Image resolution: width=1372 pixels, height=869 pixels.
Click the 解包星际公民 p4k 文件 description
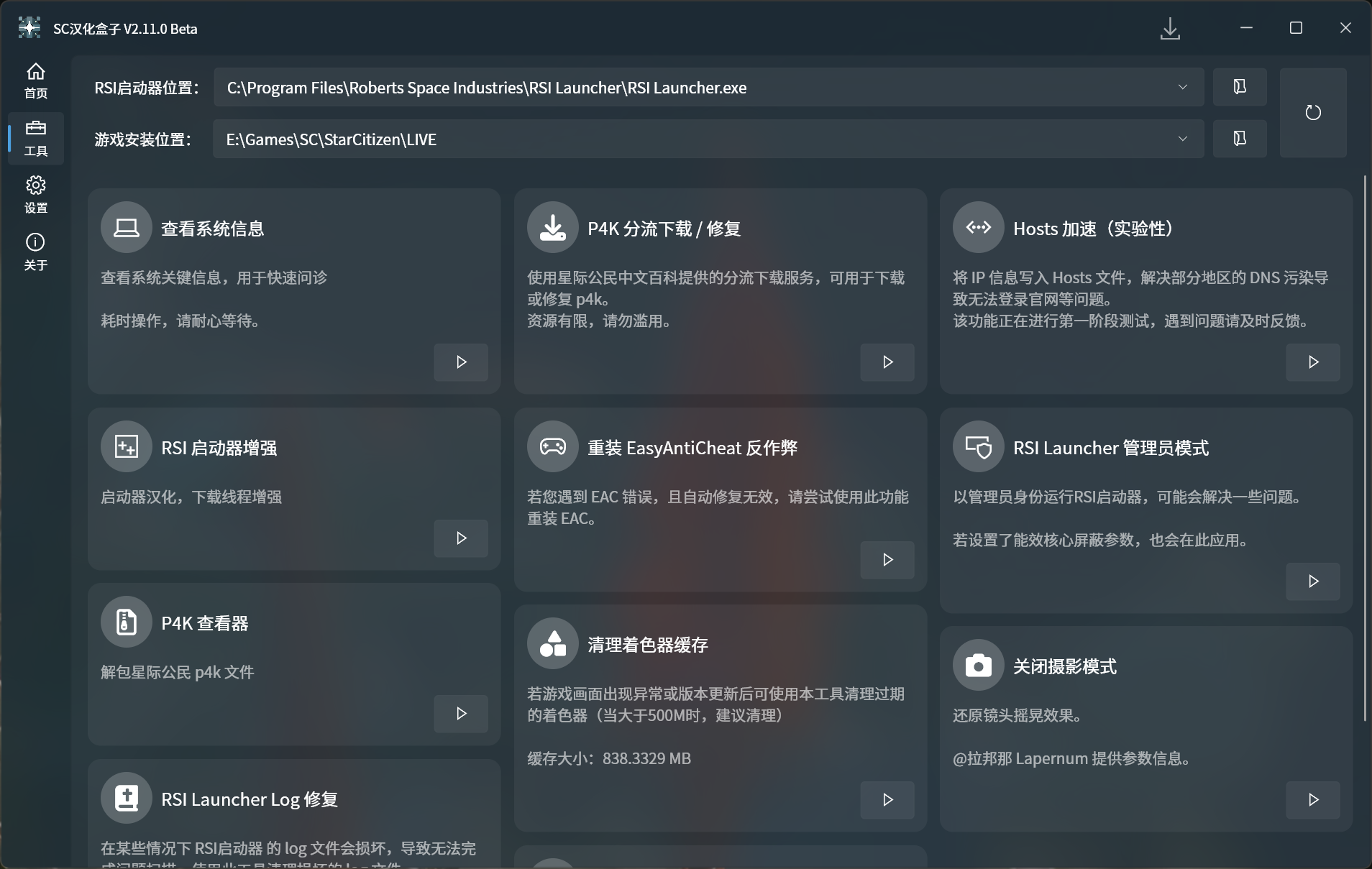point(178,672)
